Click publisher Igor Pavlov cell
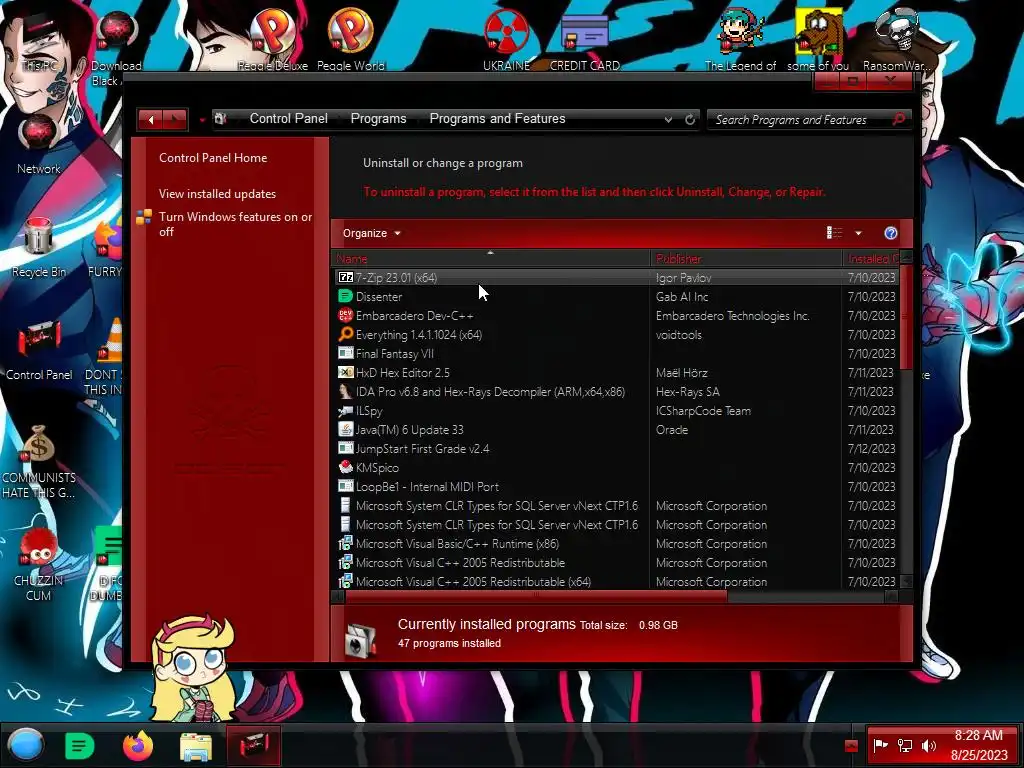 coord(683,278)
